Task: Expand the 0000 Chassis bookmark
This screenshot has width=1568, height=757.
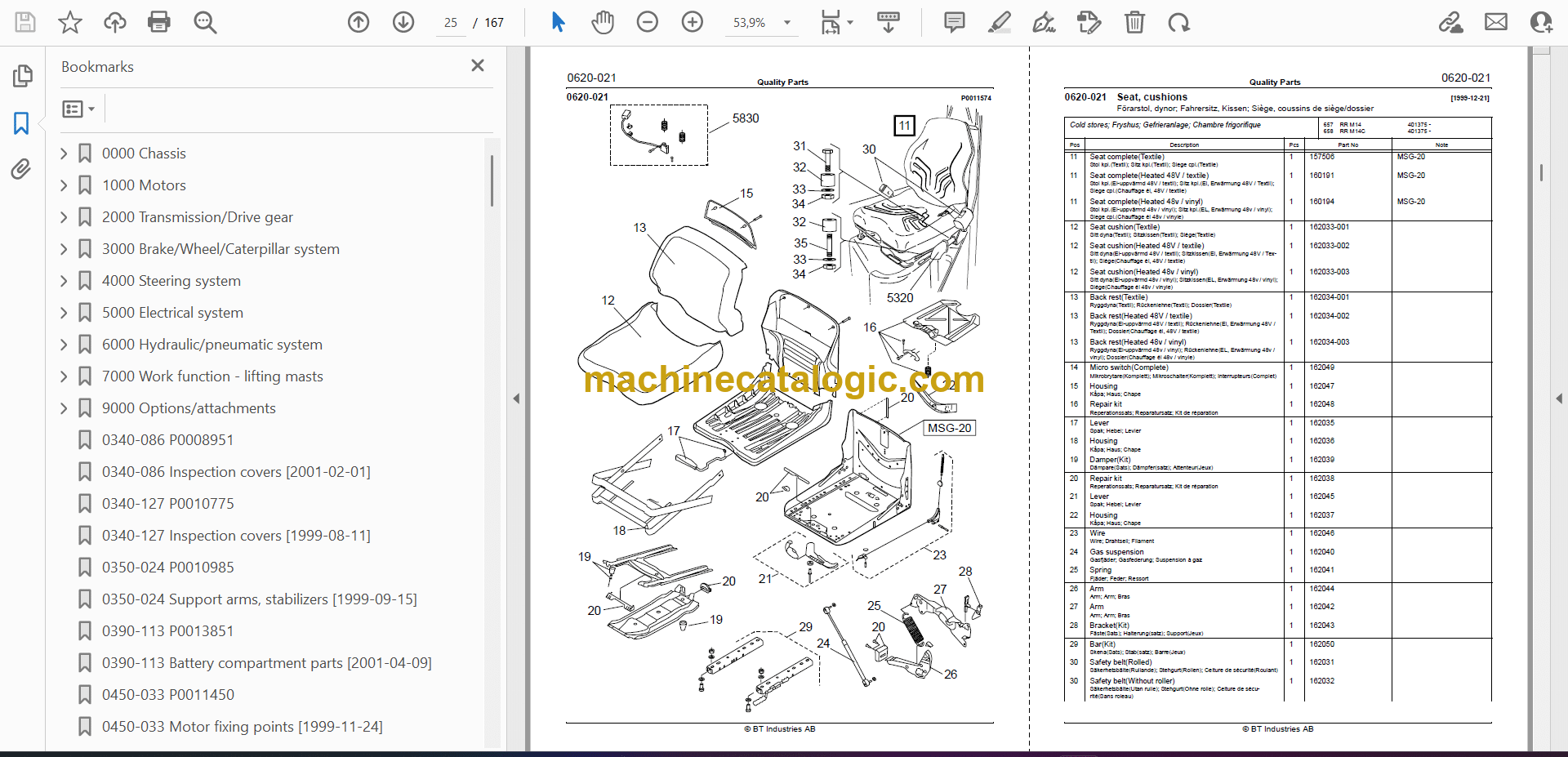Action: click(x=64, y=154)
